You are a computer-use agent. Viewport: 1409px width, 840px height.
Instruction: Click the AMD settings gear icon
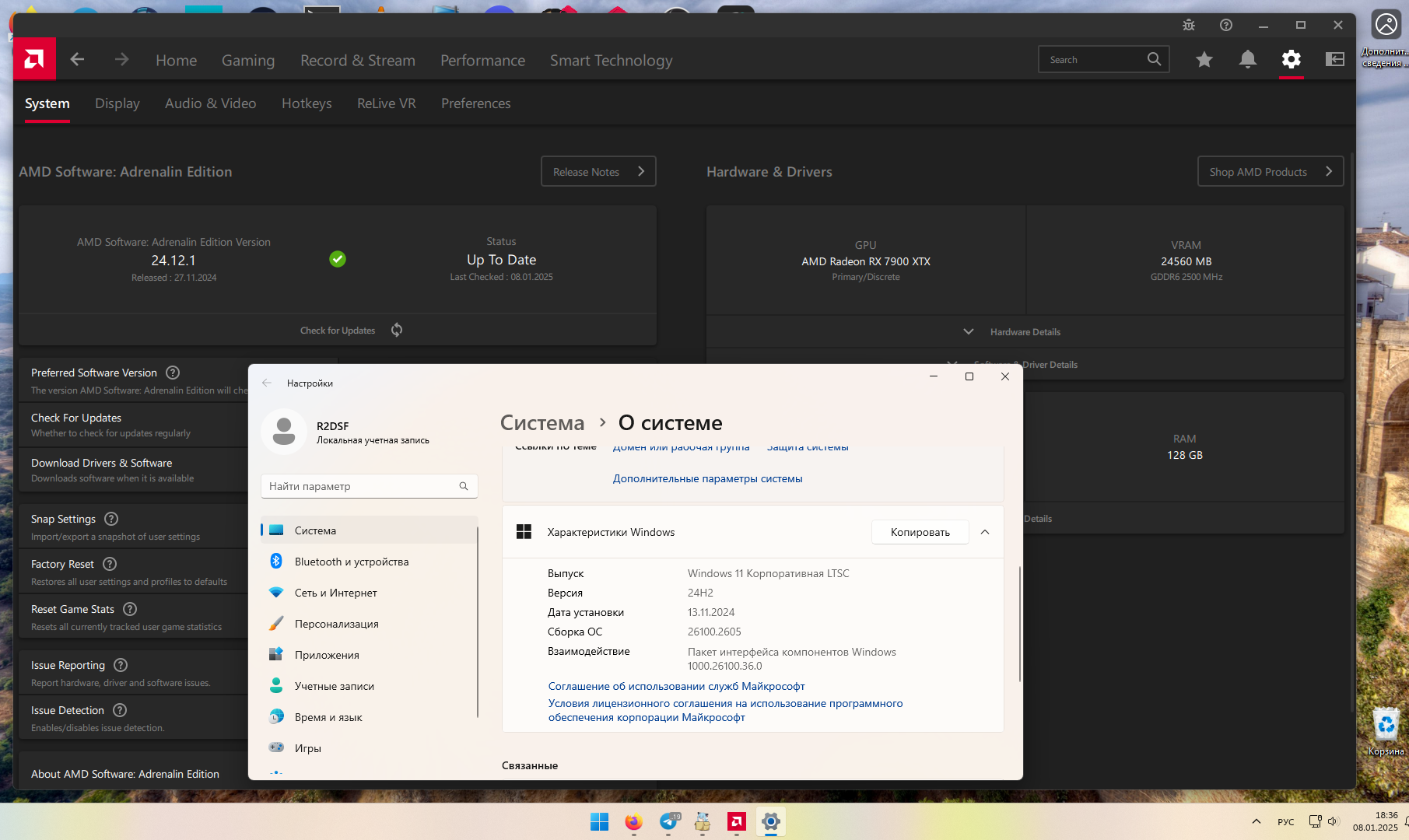(x=1292, y=59)
